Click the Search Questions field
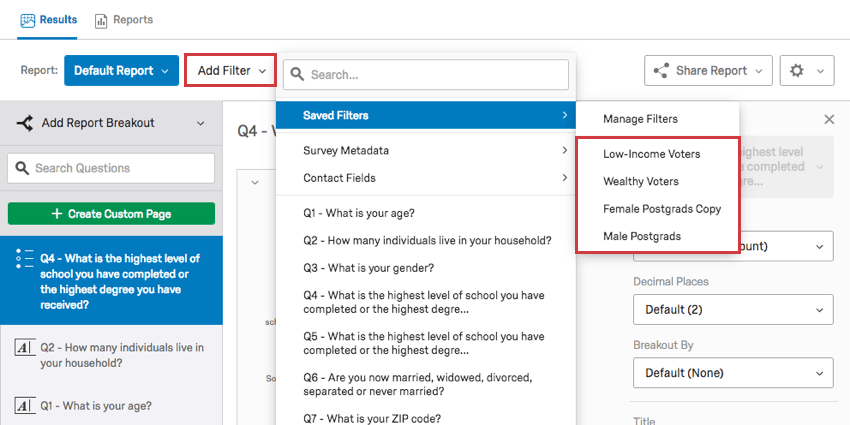The image size is (850, 425). click(111, 168)
